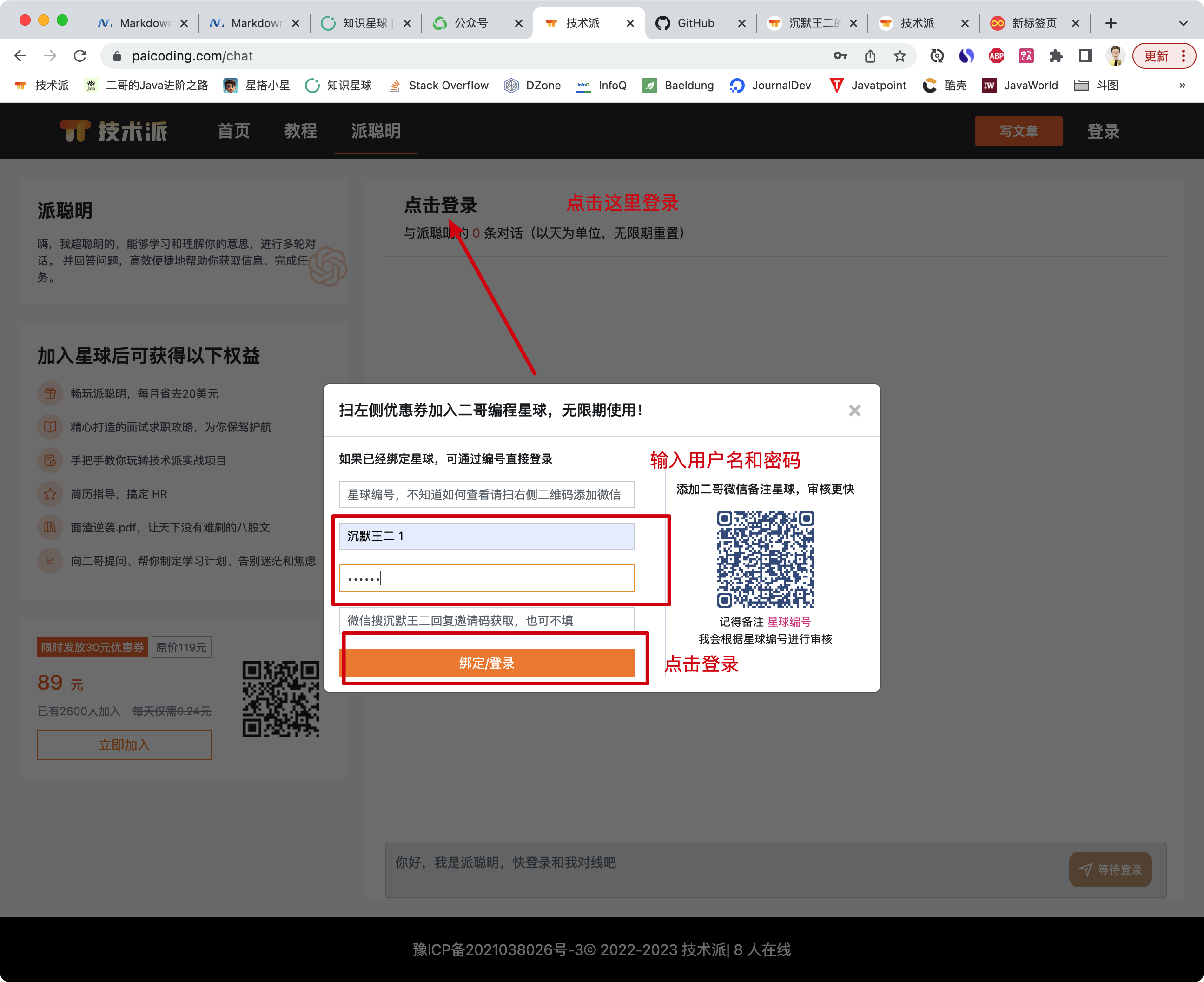1204x982 pixels.
Task: Click the 等待登录 send button
Action: 1110,869
